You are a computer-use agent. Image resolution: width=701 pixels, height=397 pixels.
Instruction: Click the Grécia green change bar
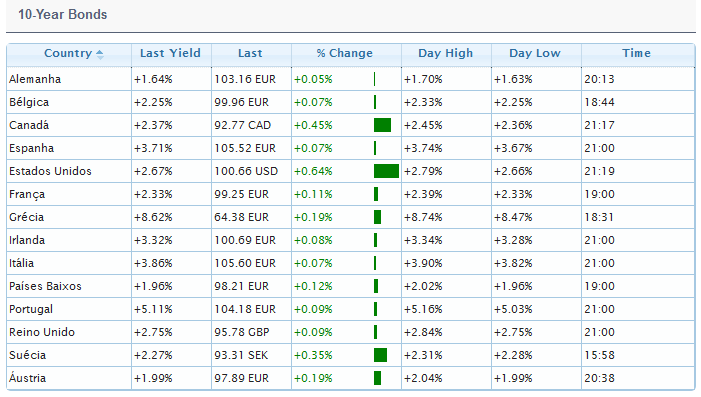(x=377, y=217)
